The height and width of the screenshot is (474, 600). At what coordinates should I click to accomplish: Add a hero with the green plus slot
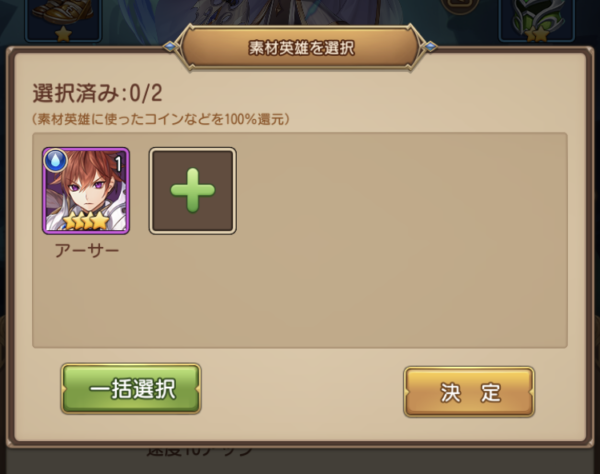coord(192,191)
